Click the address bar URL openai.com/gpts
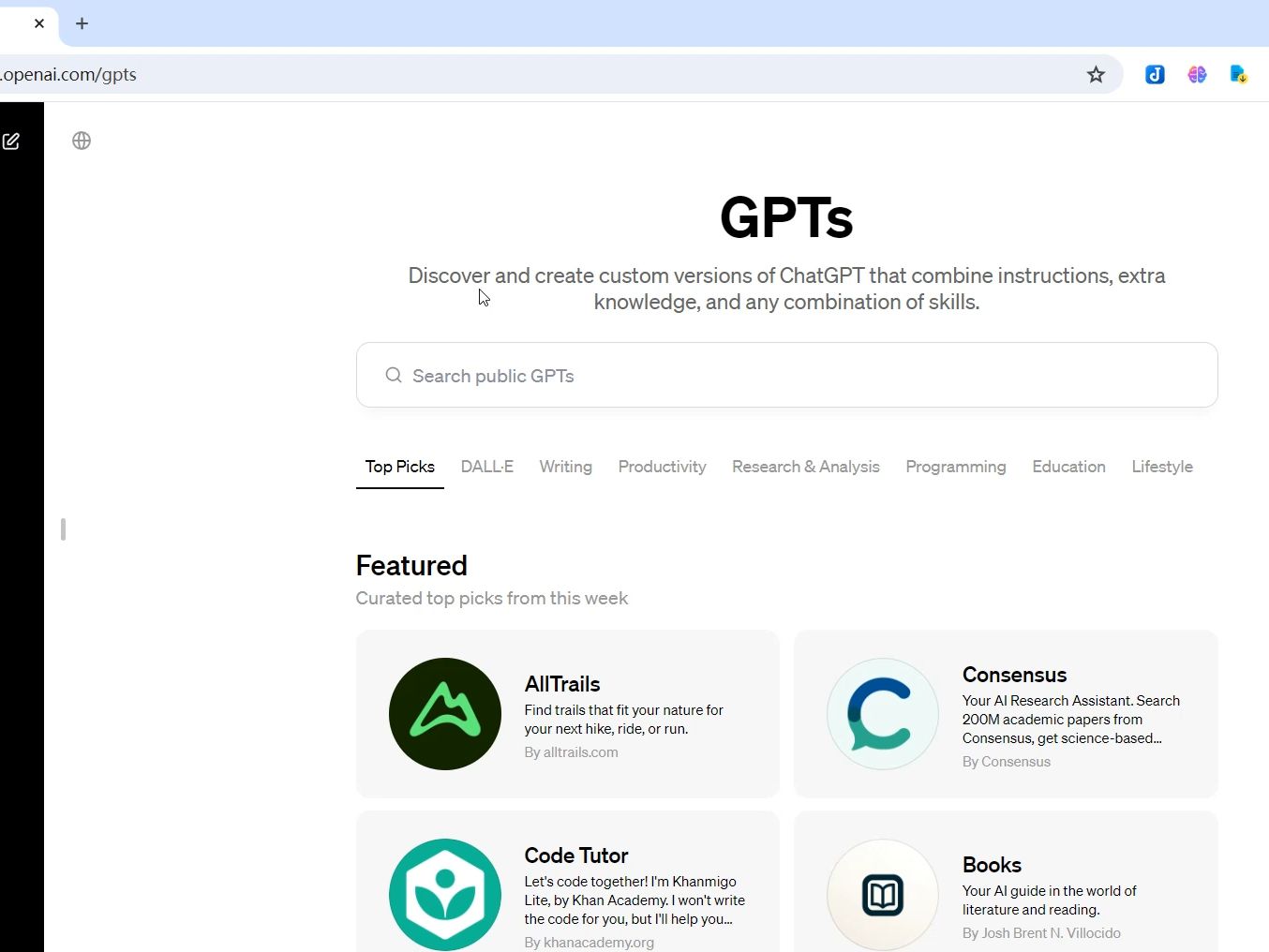This screenshot has height=952, width=1269. click(x=68, y=75)
